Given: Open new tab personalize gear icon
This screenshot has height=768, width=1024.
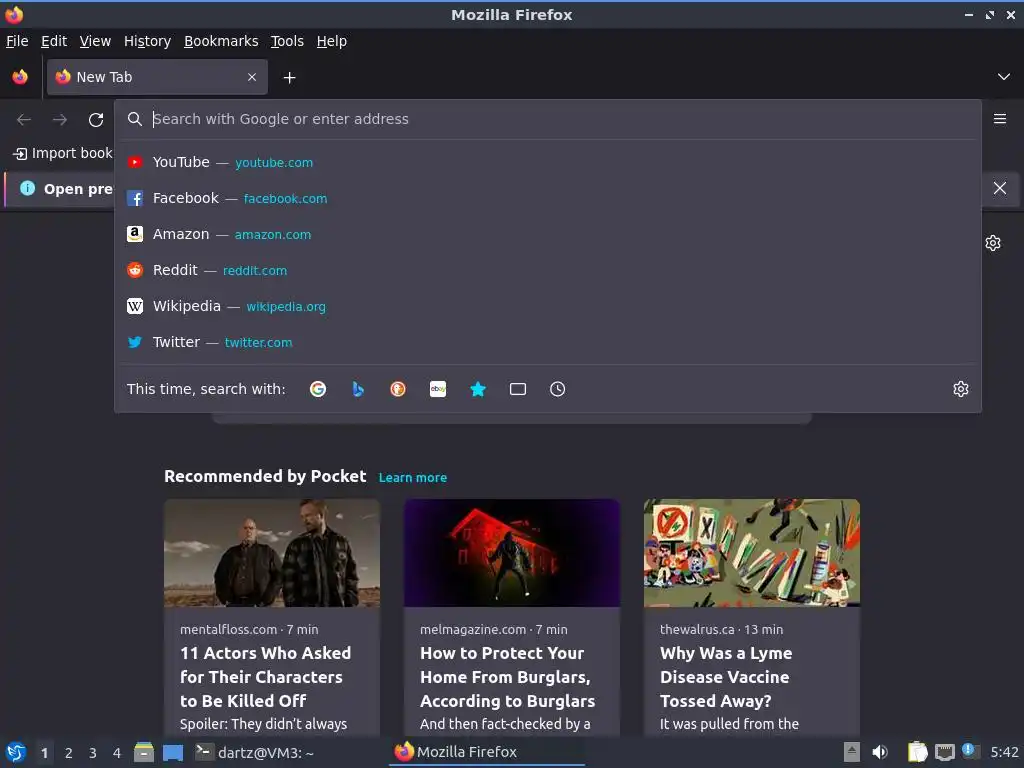Looking at the screenshot, I should (993, 243).
